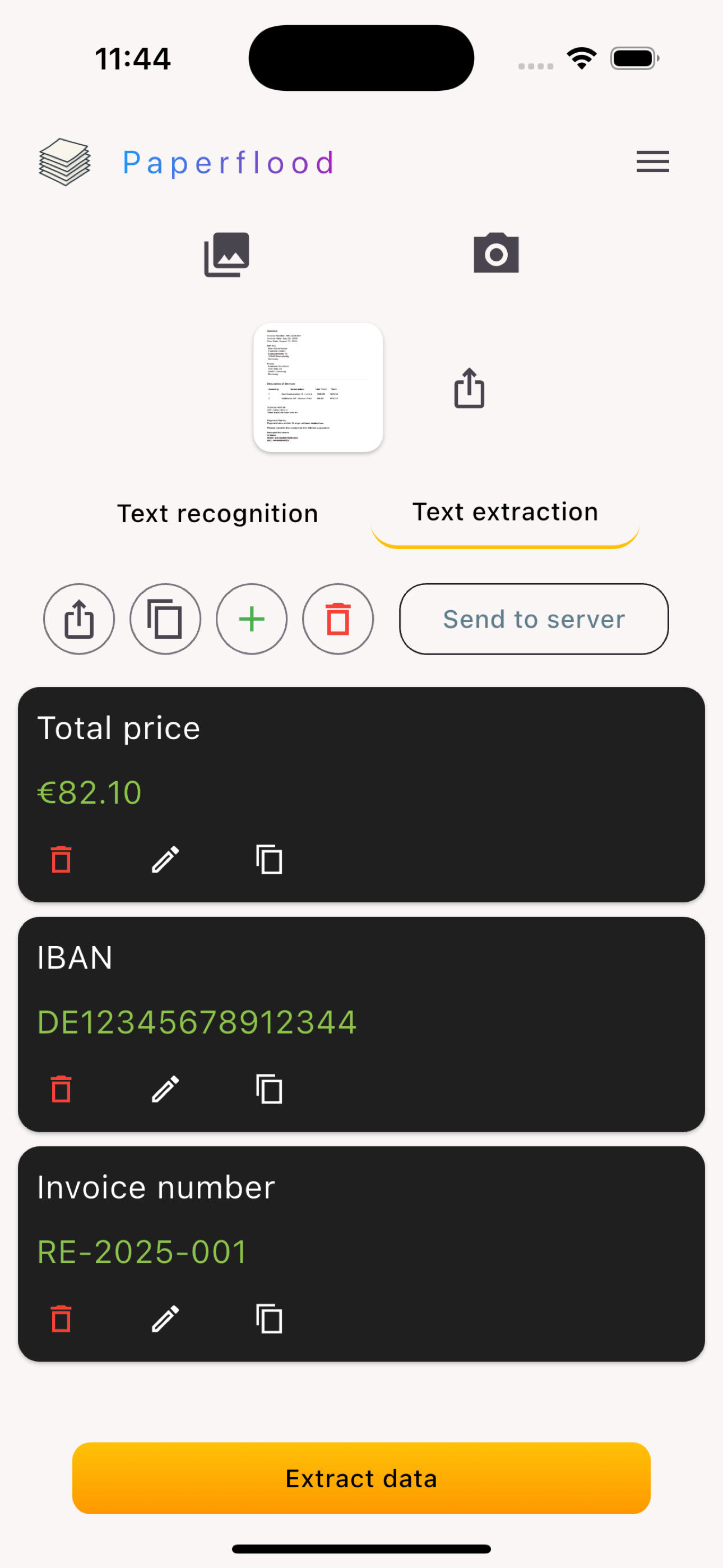Edit the Total price value
The height and width of the screenshot is (1568, 723).
click(x=165, y=860)
